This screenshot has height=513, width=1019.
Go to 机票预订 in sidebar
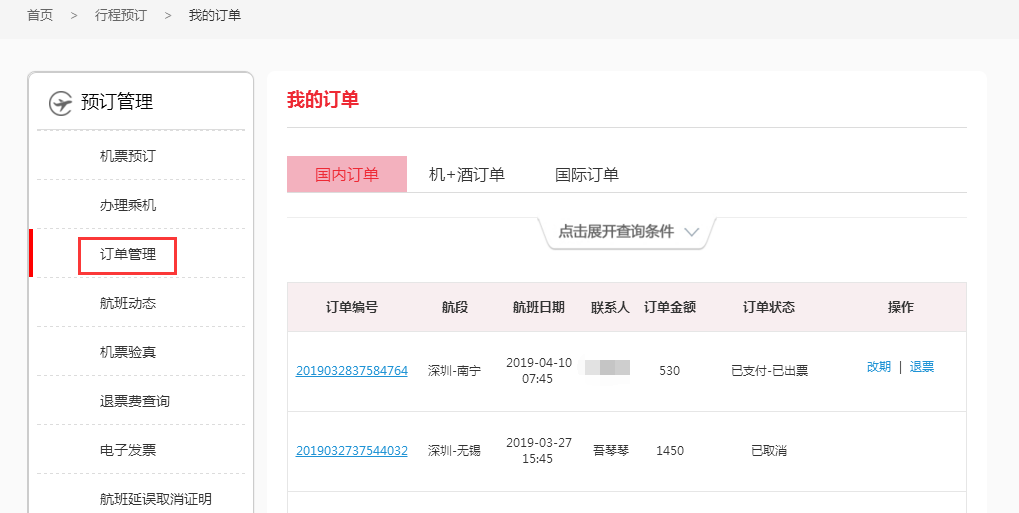128,156
